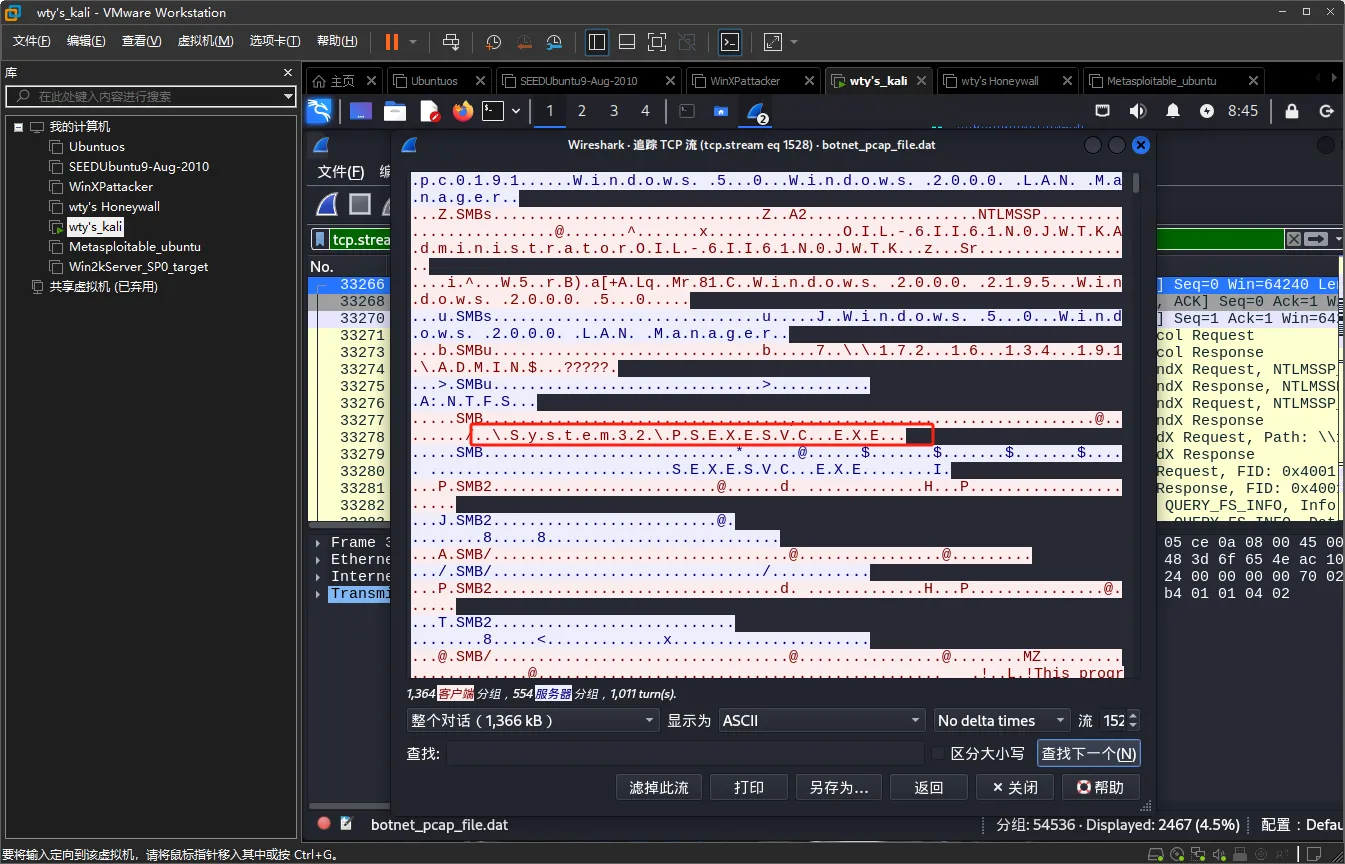Click the Kali log out icon
Image resolution: width=1345 pixels, height=864 pixels.
pos(1327,111)
